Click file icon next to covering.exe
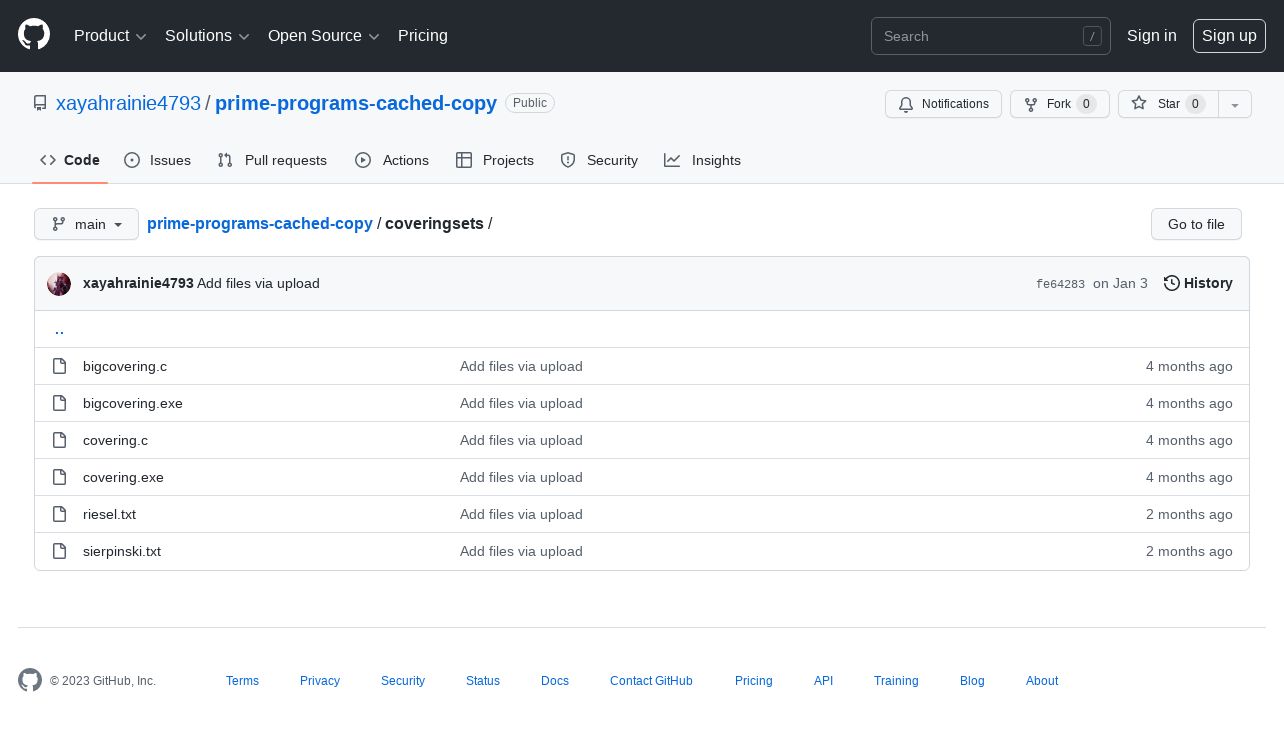This screenshot has width=1284, height=742. [x=59, y=477]
